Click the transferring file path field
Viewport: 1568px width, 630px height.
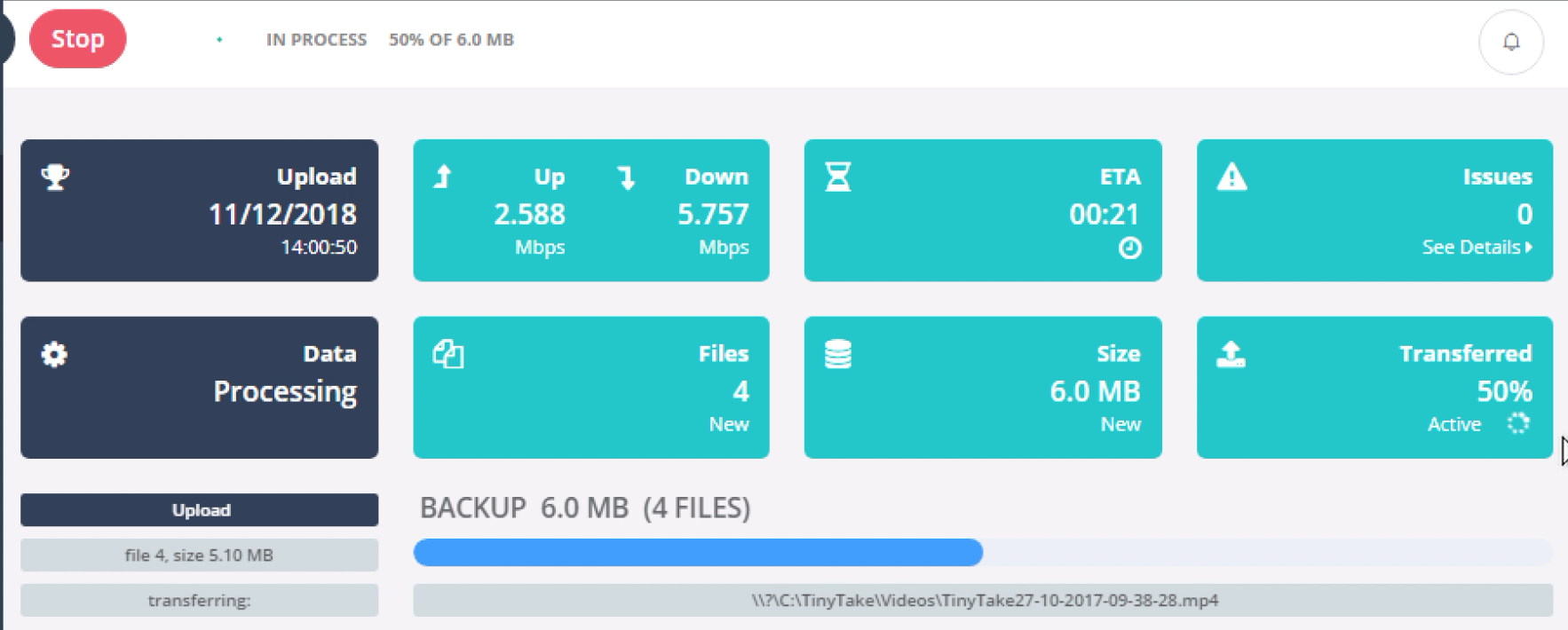pyautogui.click(x=983, y=600)
